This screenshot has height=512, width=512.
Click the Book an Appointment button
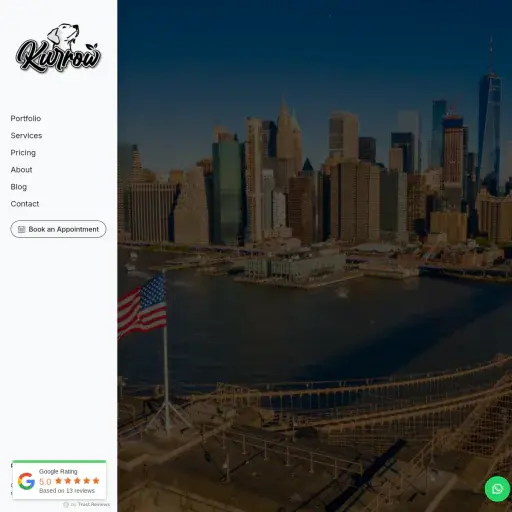coord(58,229)
